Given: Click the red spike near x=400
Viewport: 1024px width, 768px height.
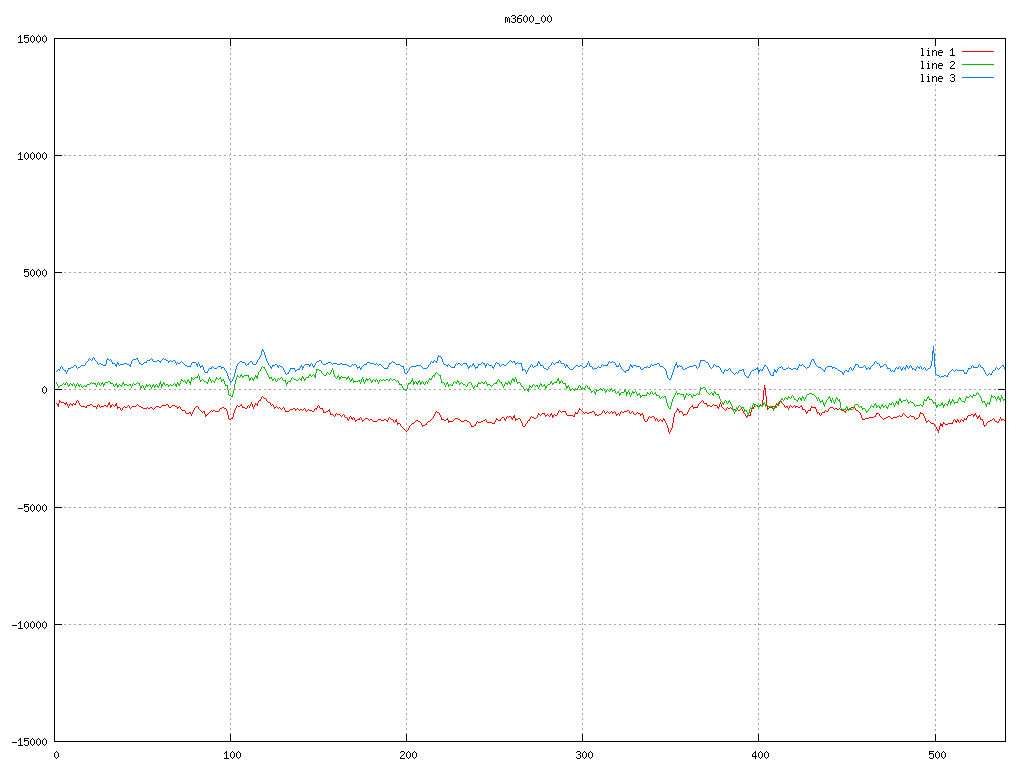Looking at the screenshot, I should pos(765,394).
